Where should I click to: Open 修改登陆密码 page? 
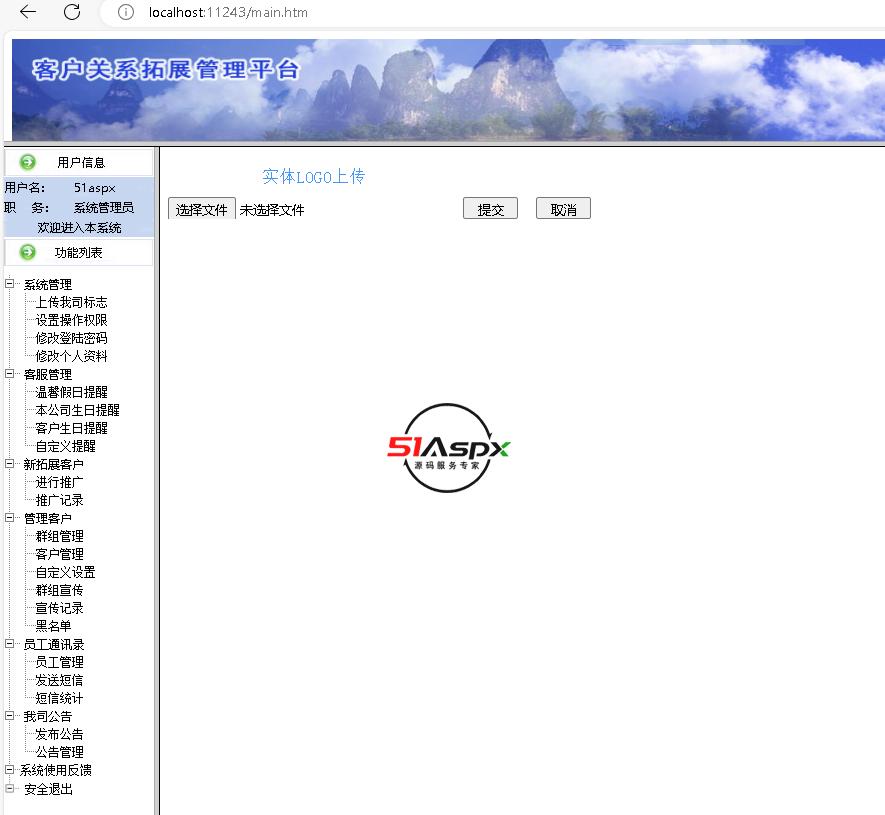(71, 339)
